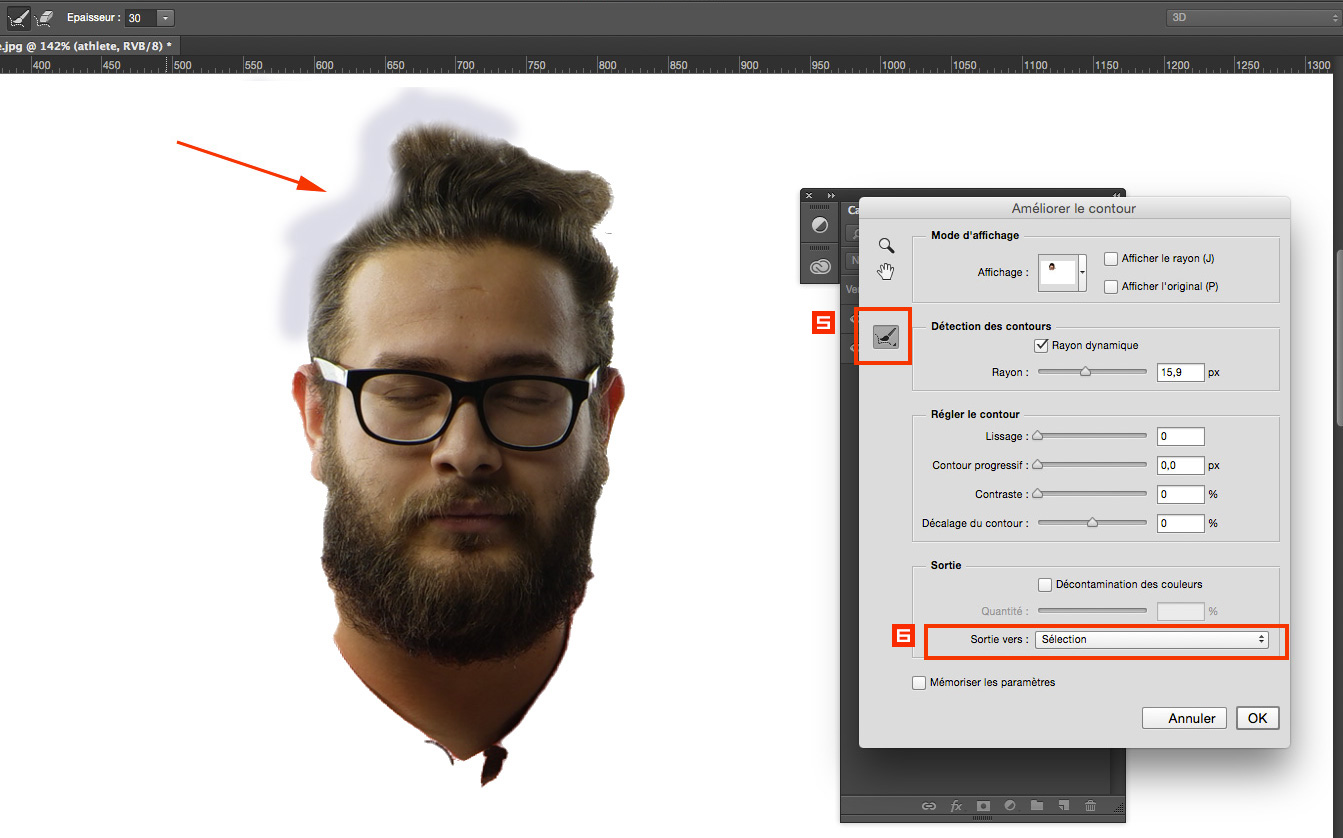Select the Erase Refinements tool
The image size is (1343, 838).
click(x=45, y=17)
